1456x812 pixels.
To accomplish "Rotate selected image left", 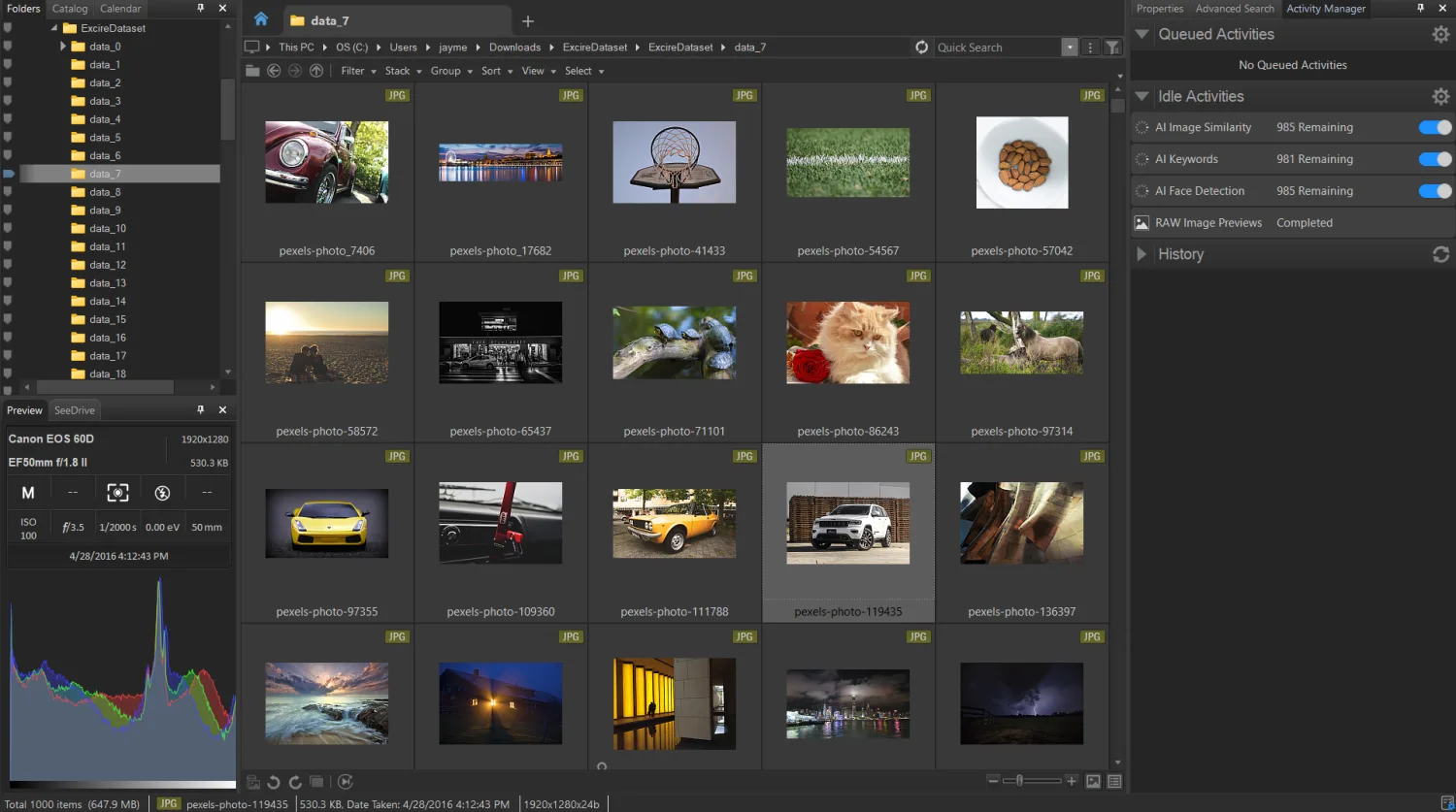I will [274, 782].
